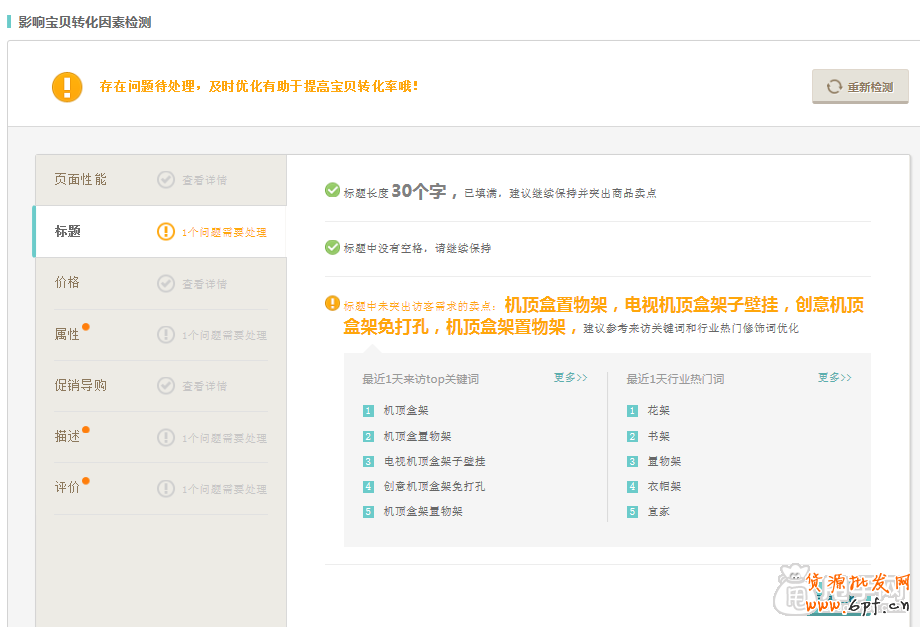Click keyword 机顶盒架 ranked first

click(406, 411)
